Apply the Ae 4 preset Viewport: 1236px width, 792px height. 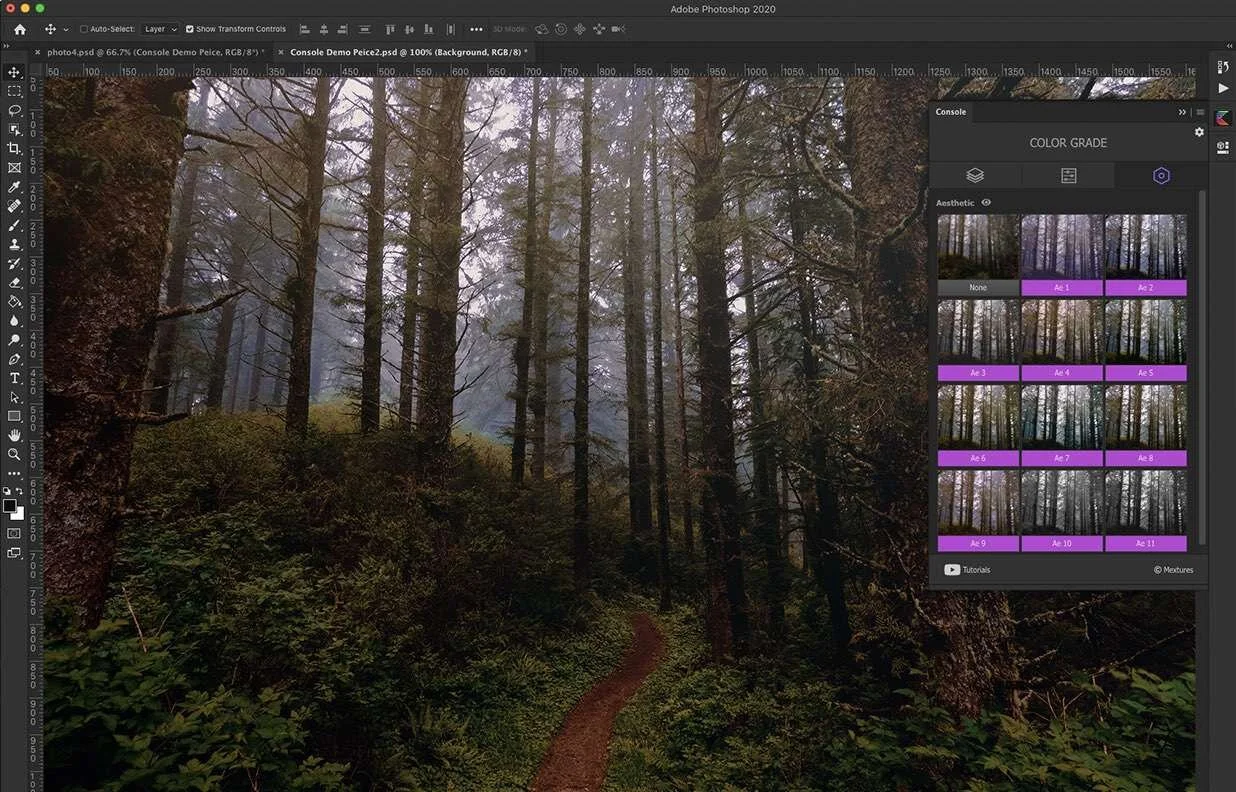1062,373
